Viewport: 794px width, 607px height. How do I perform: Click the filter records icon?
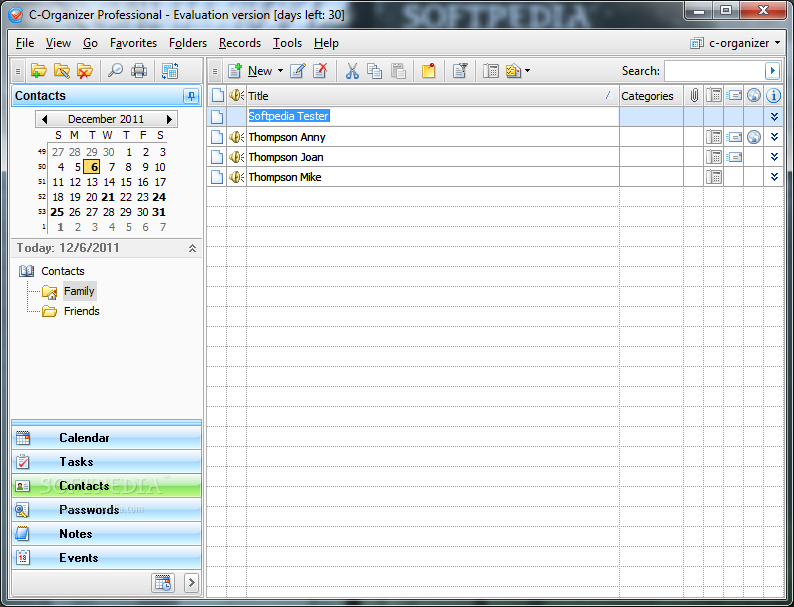(x=460, y=71)
